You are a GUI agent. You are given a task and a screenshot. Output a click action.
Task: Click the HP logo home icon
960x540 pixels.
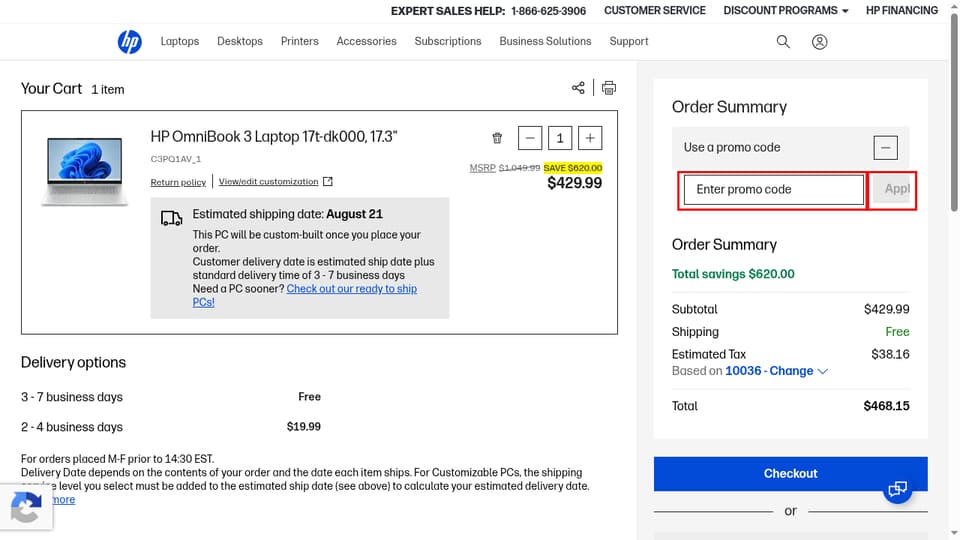(x=129, y=42)
